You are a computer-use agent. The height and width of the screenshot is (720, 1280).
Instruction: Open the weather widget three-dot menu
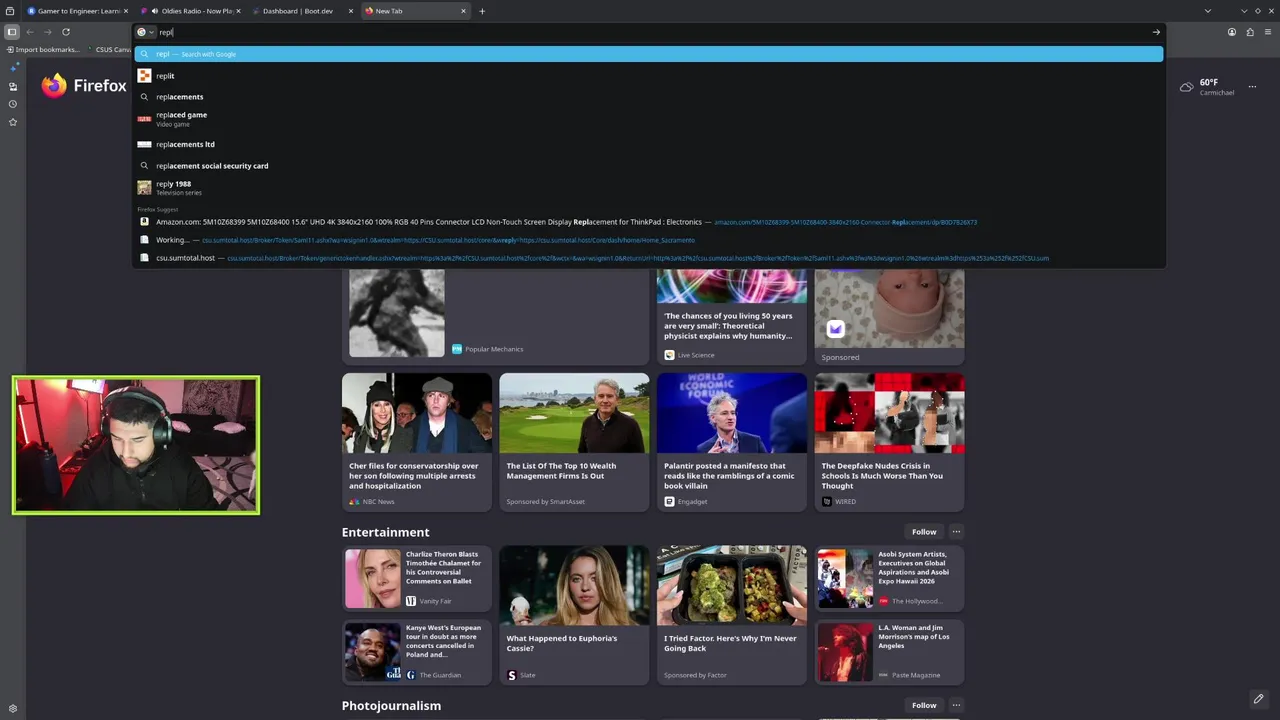point(1252,87)
